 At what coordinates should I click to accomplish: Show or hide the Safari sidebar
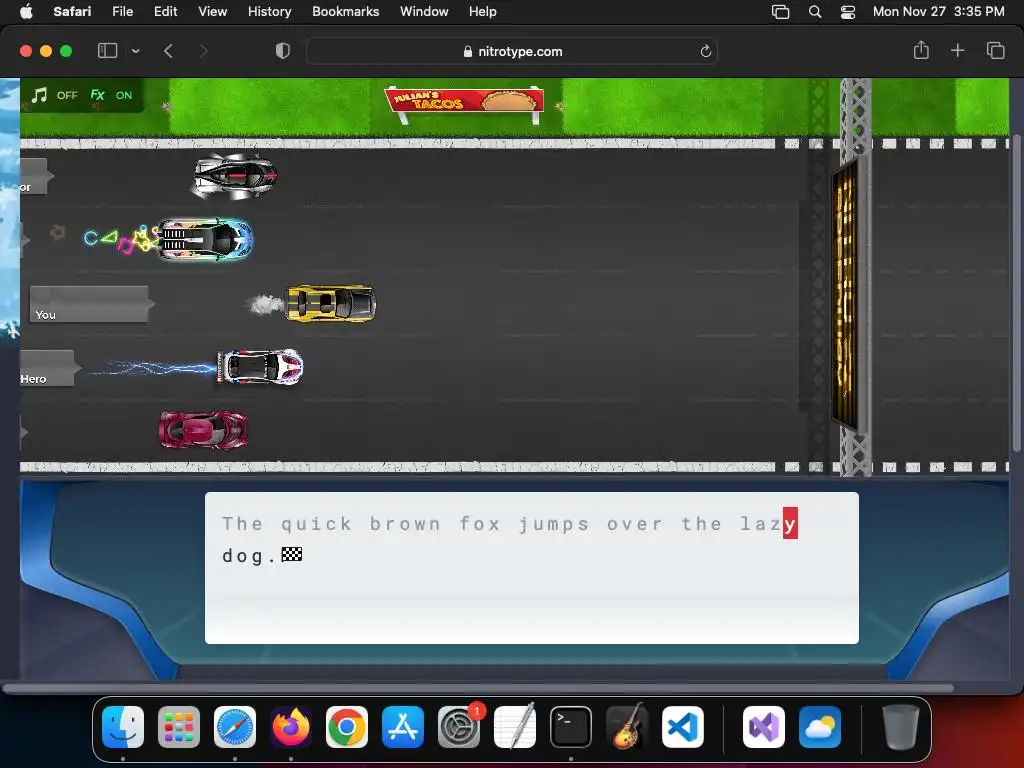107,51
